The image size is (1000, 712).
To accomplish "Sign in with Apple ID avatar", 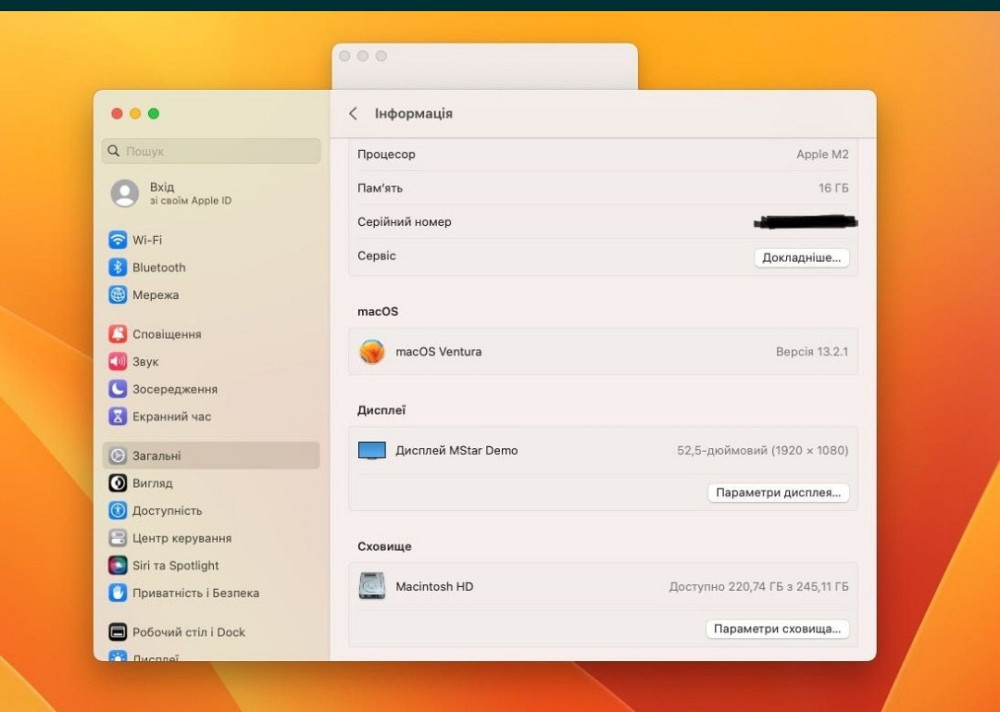I will (x=125, y=194).
